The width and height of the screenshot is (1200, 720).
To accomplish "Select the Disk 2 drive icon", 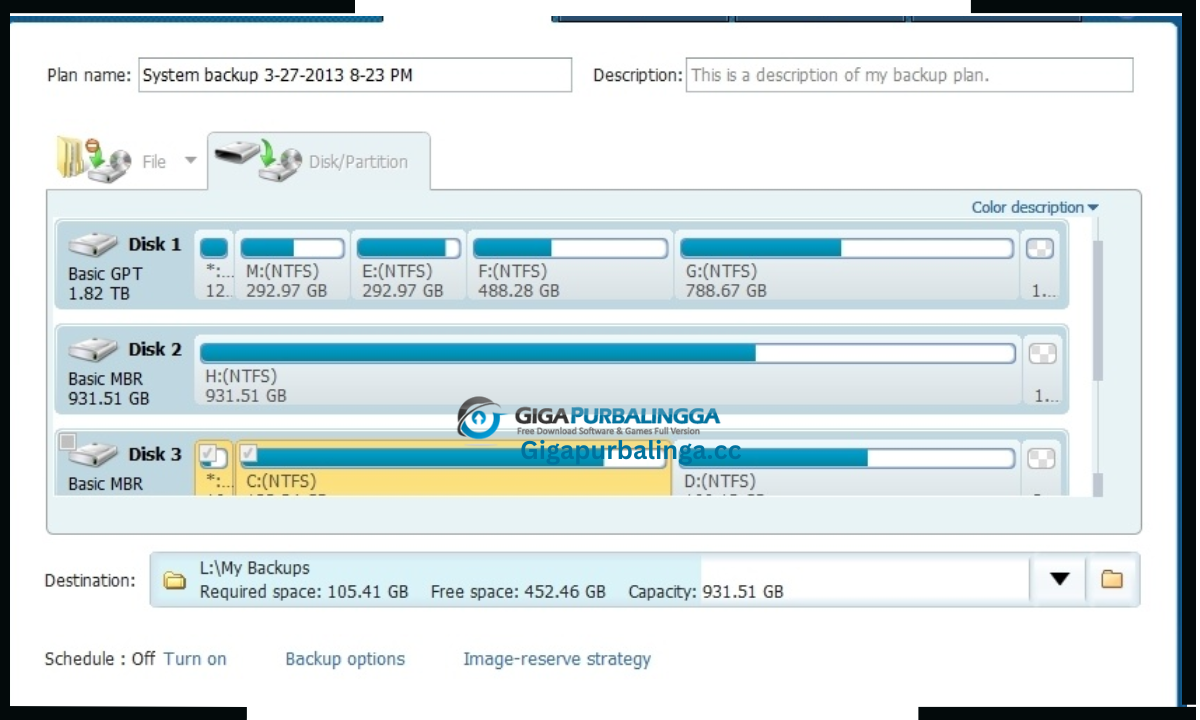I will 93,350.
